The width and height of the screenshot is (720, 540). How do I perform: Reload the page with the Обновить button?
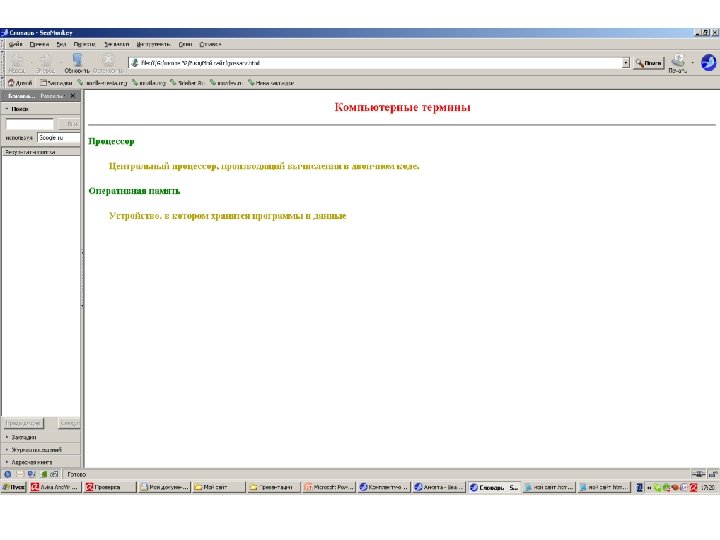pyautogui.click(x=77, y=63)
